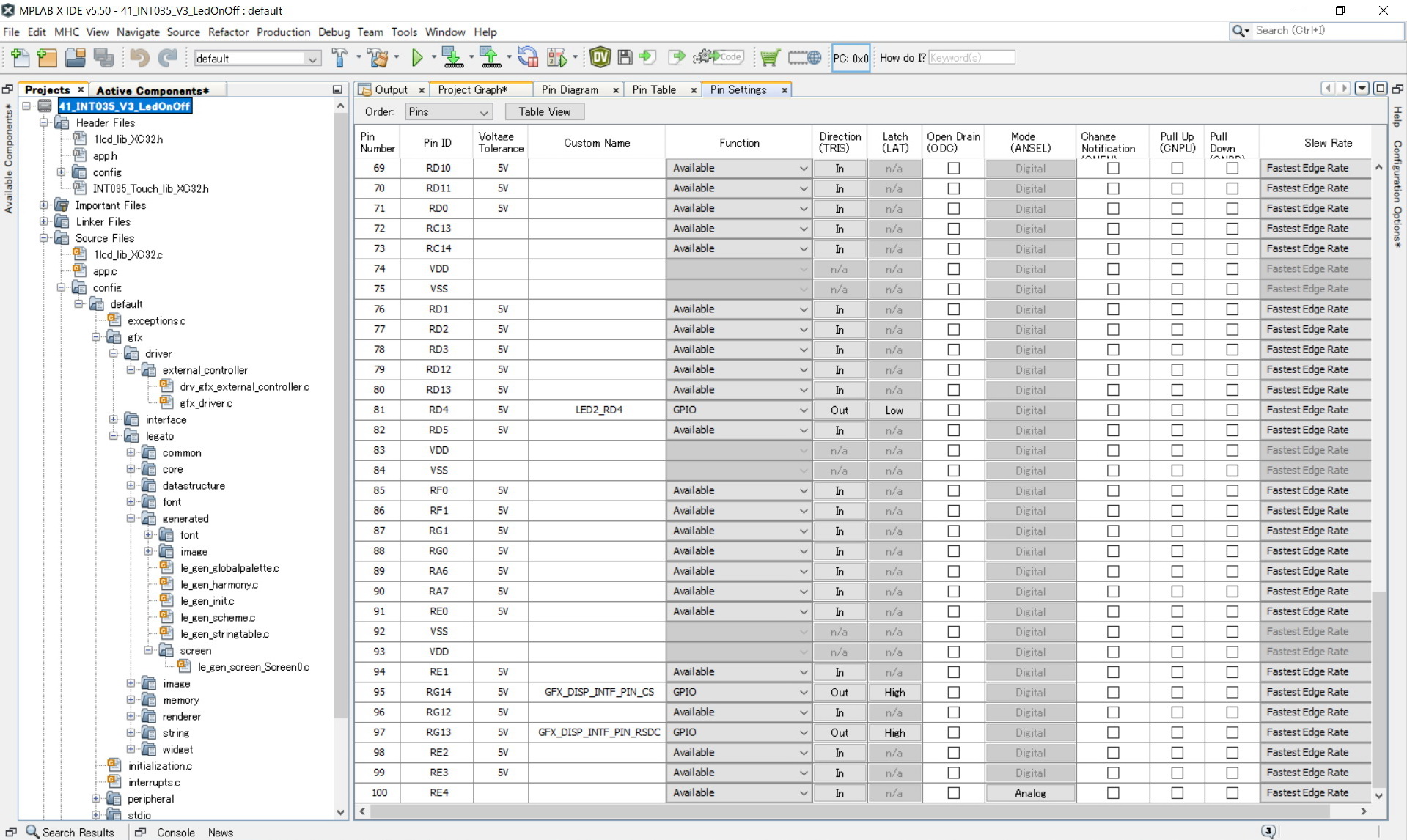Click Make and Program Device icon
1407x840 pixels.
point(452,58)
